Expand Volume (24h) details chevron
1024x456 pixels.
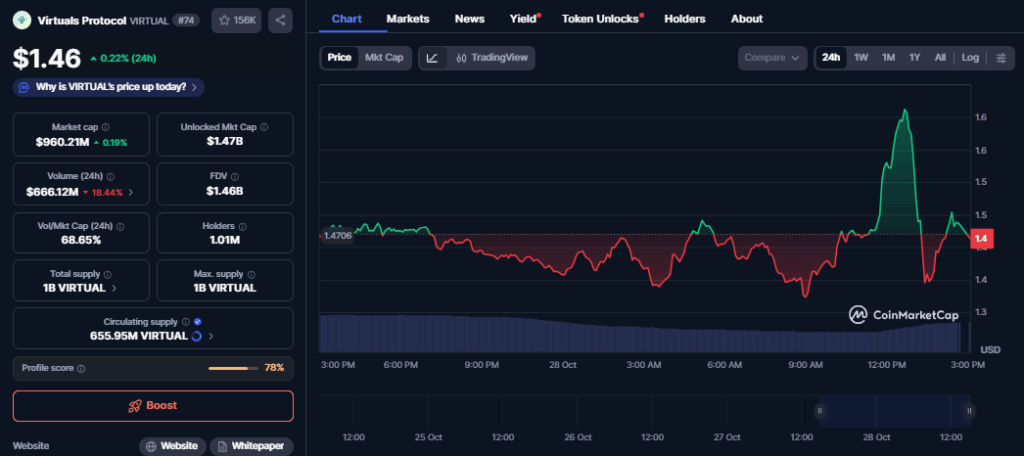131,193
